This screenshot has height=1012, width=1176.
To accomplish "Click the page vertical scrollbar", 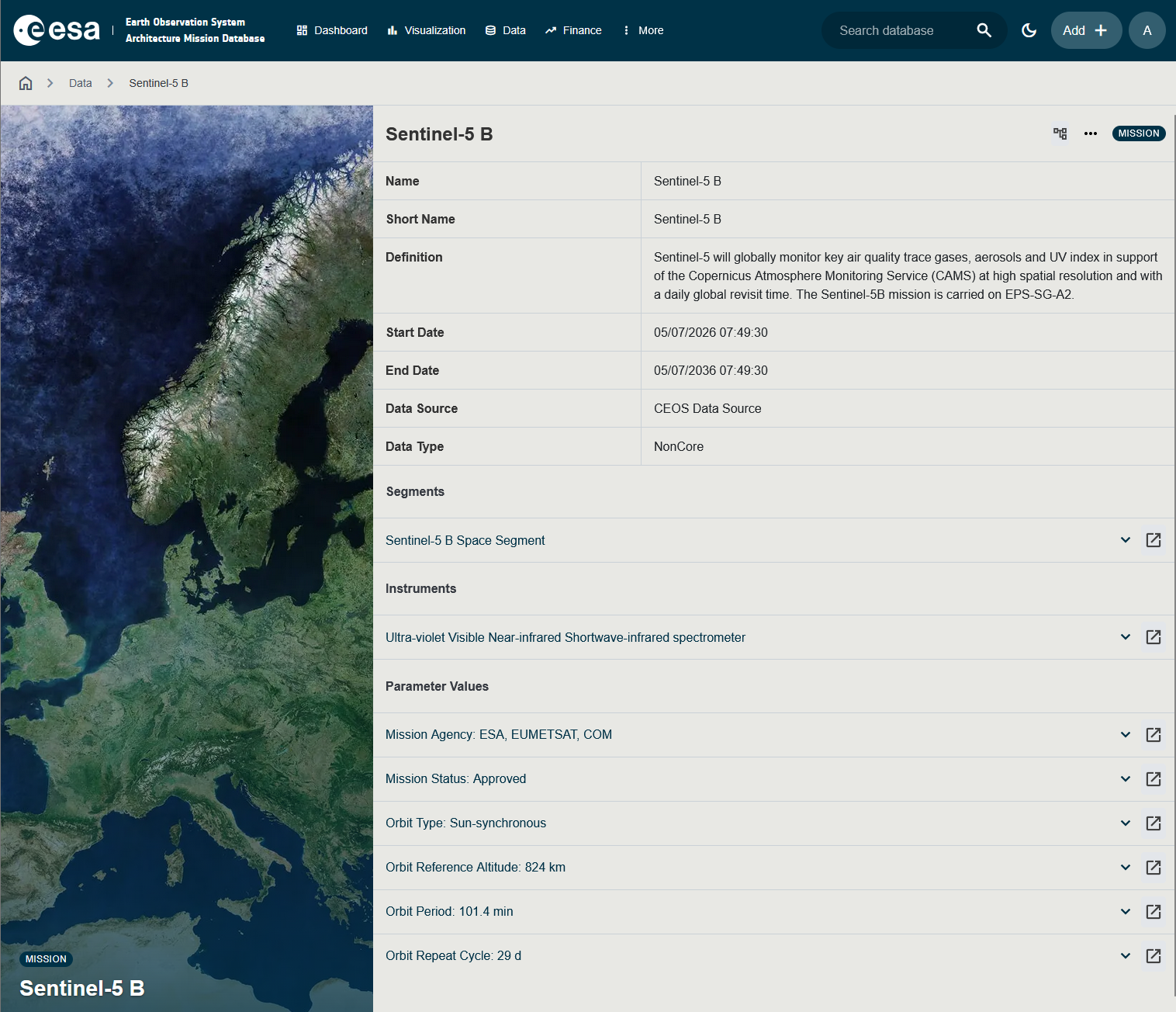I will point(1174,555).
